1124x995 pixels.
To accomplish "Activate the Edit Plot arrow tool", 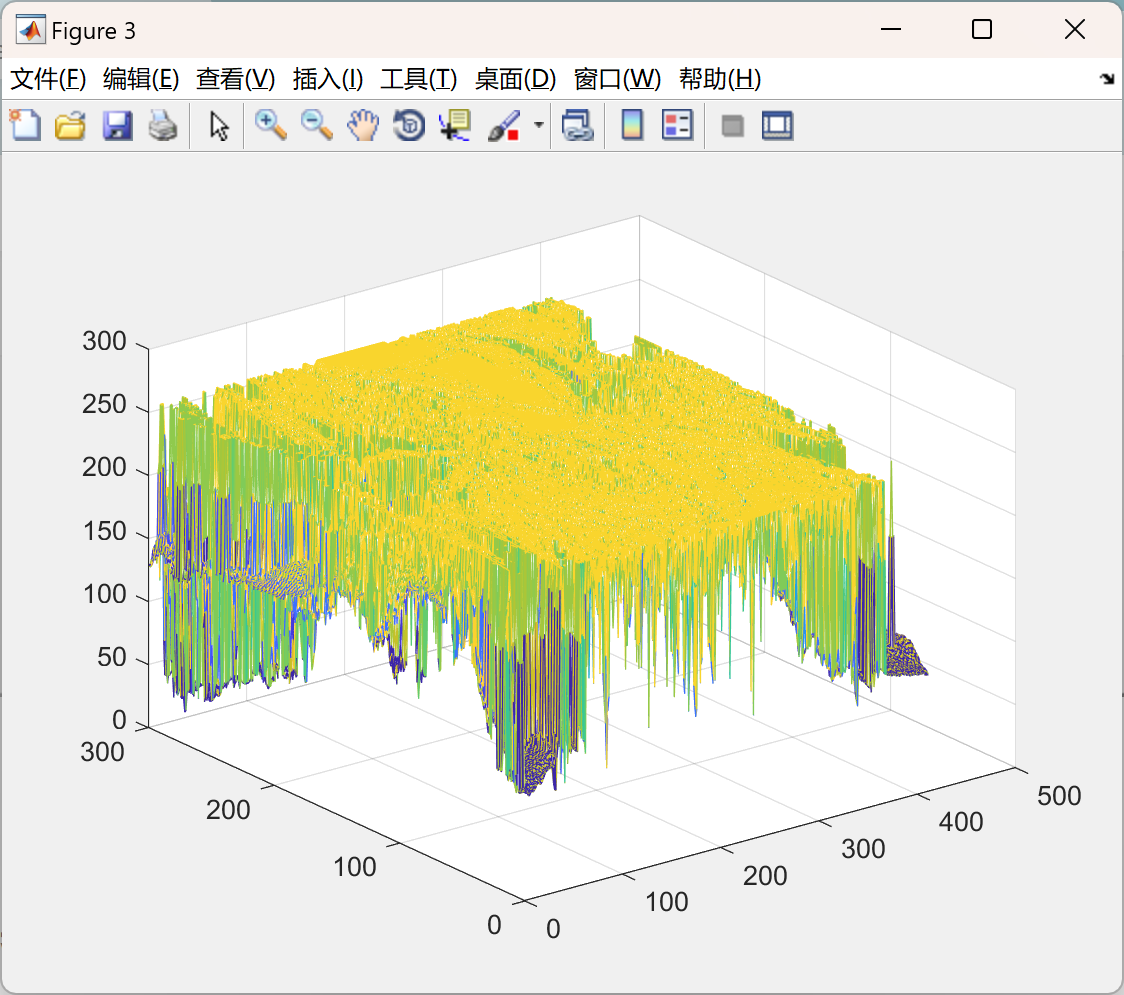I will tap(219, 126).
